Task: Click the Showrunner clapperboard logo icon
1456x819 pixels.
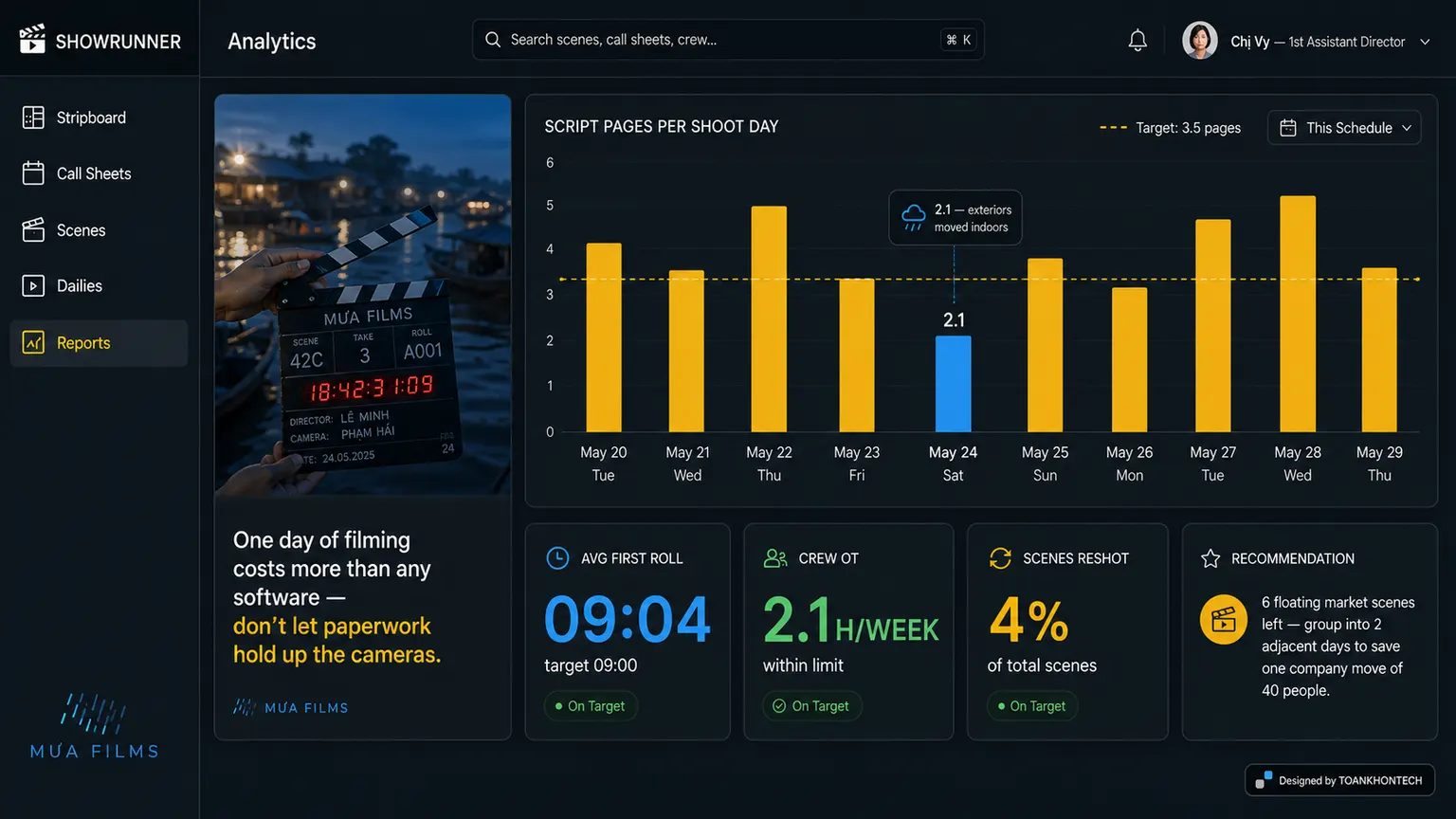Action: (x=32, y=39)
